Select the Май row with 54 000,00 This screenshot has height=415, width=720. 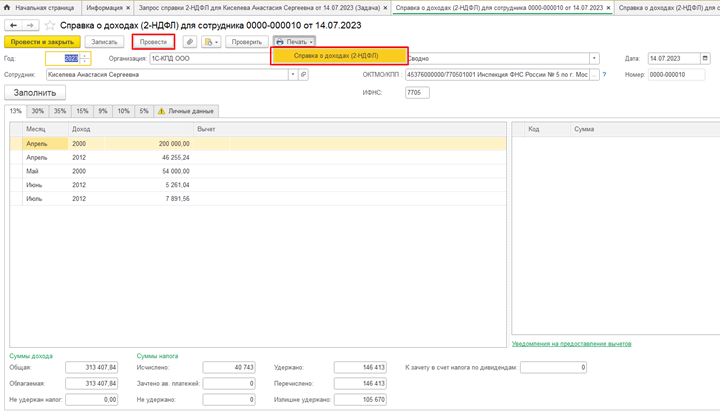(x=258, y=171)
